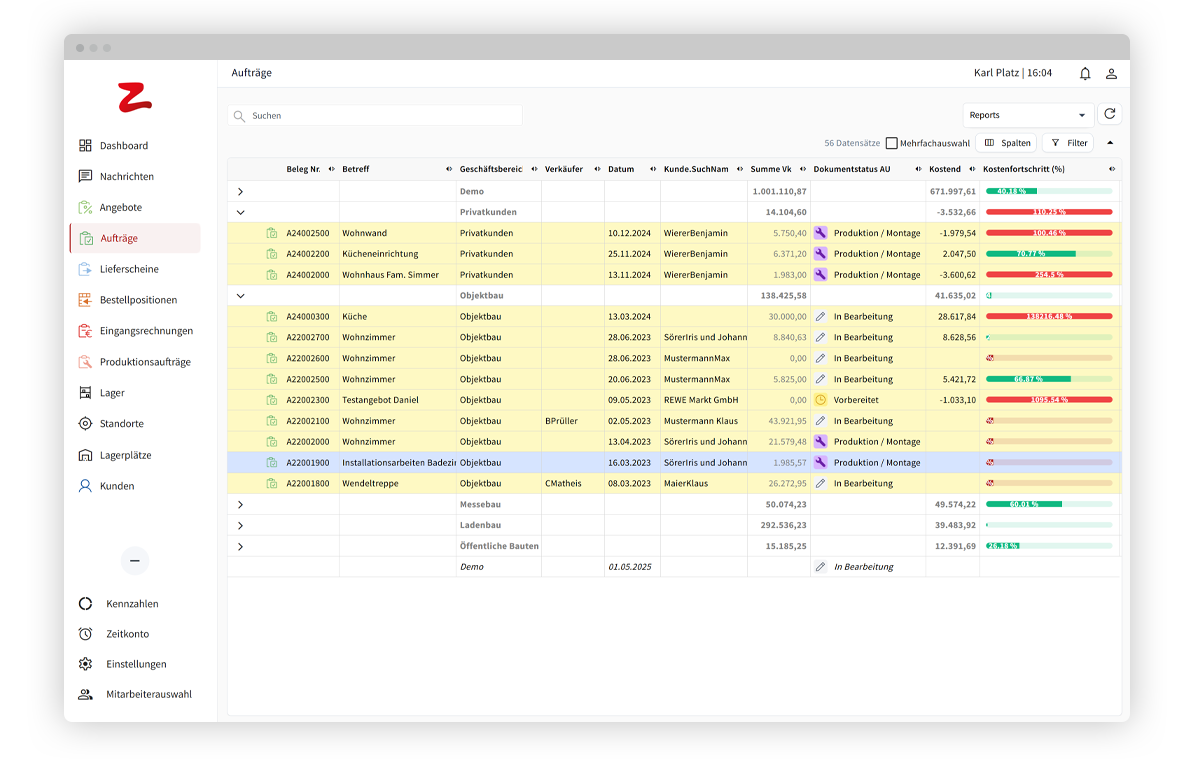
Task: Expand the Messebau group row
Action: 240,505
